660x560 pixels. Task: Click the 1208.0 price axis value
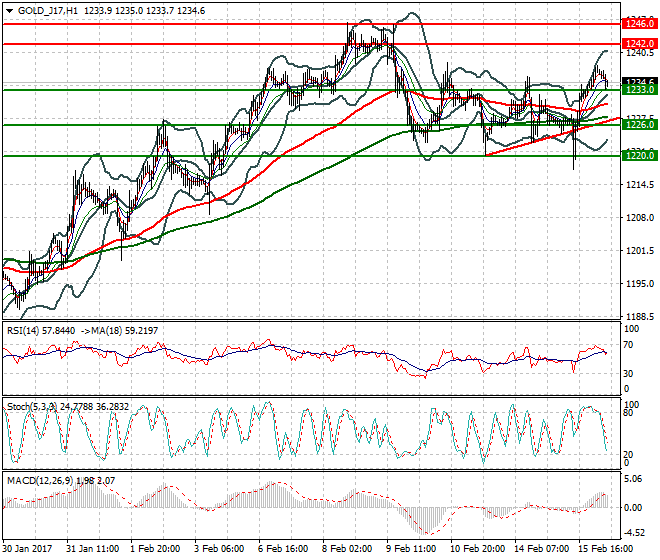click(640, 218)
